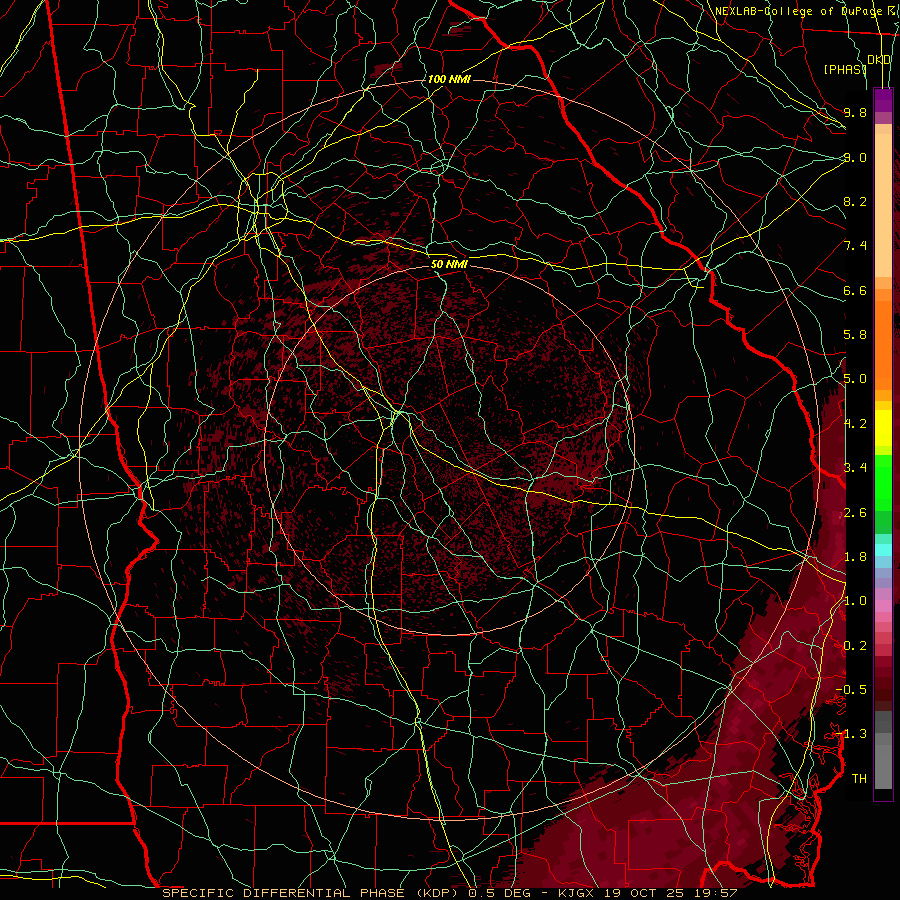Click the 3.4 legend value
Screen dimensions: 900x900
tap(855, 468)
